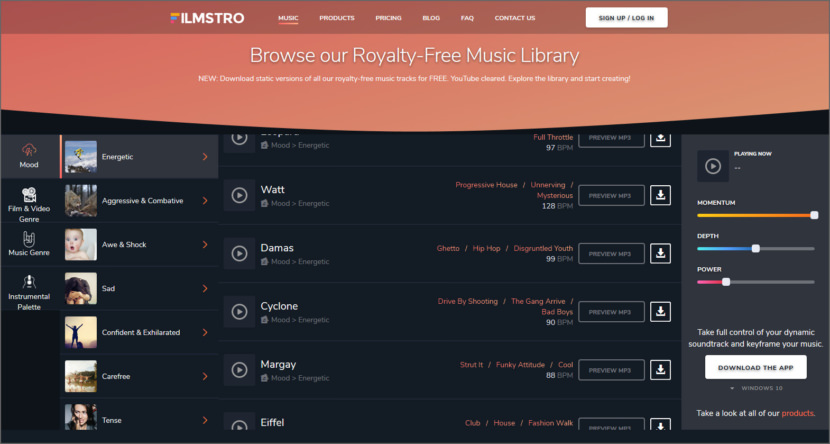
Task: Open the Pricing page
Action: [389, 18]
